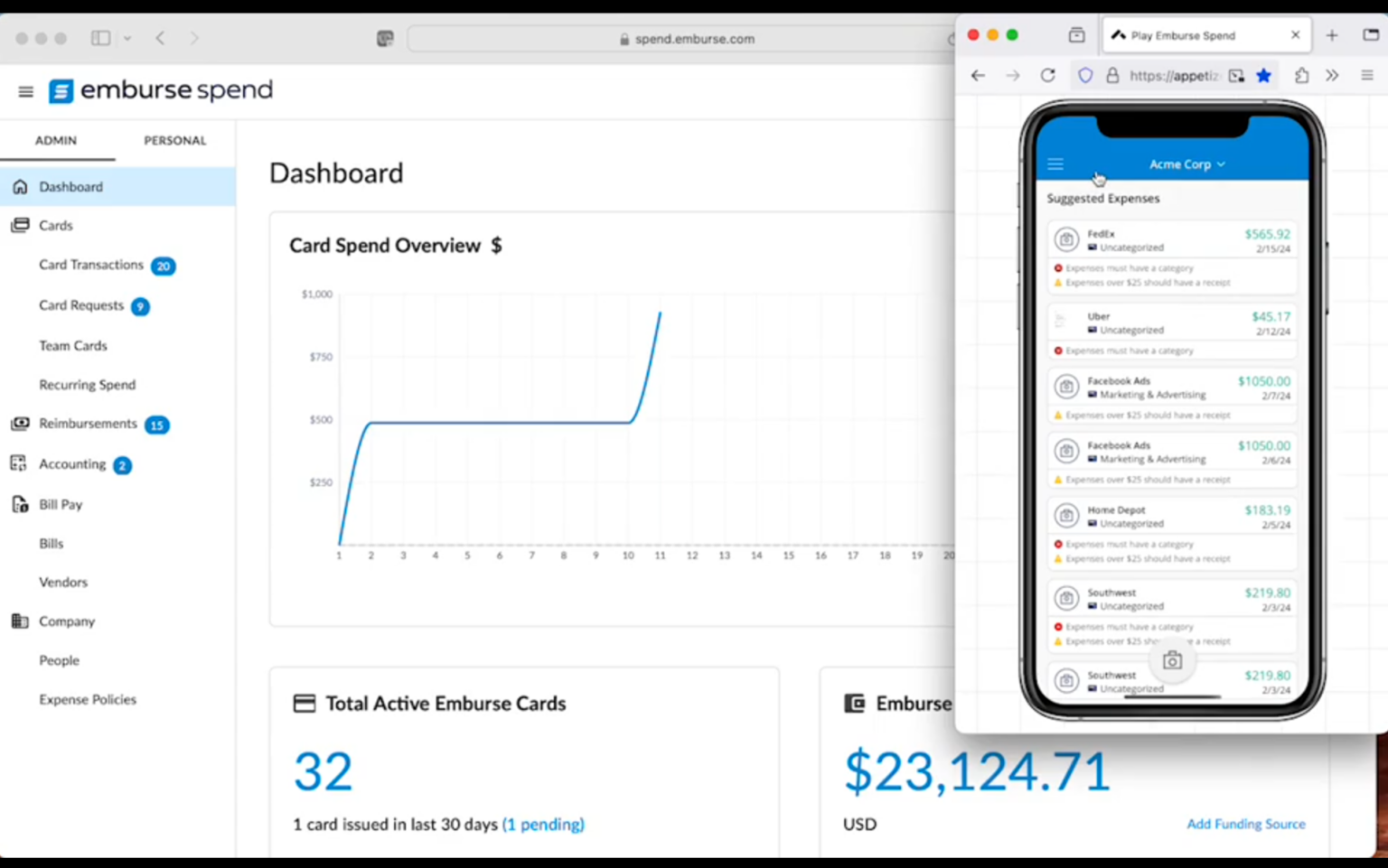Click the (1 pending) card link

click(543, 824)
